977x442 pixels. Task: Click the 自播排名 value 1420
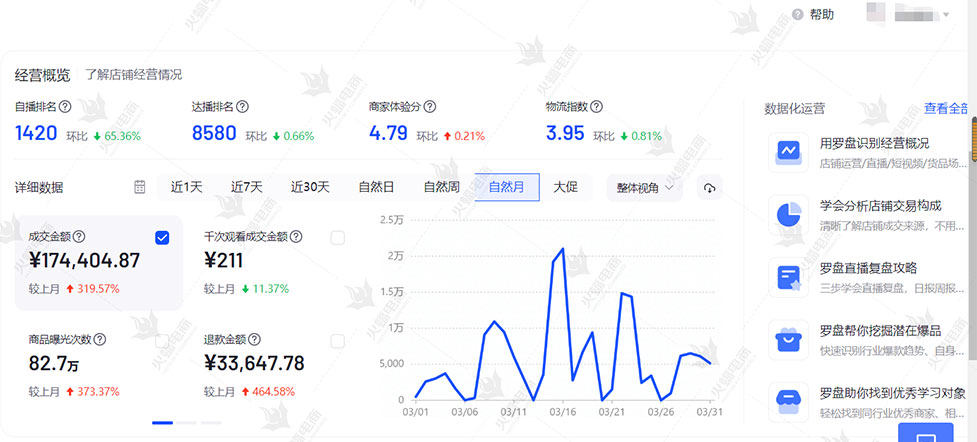coord(36,133)
